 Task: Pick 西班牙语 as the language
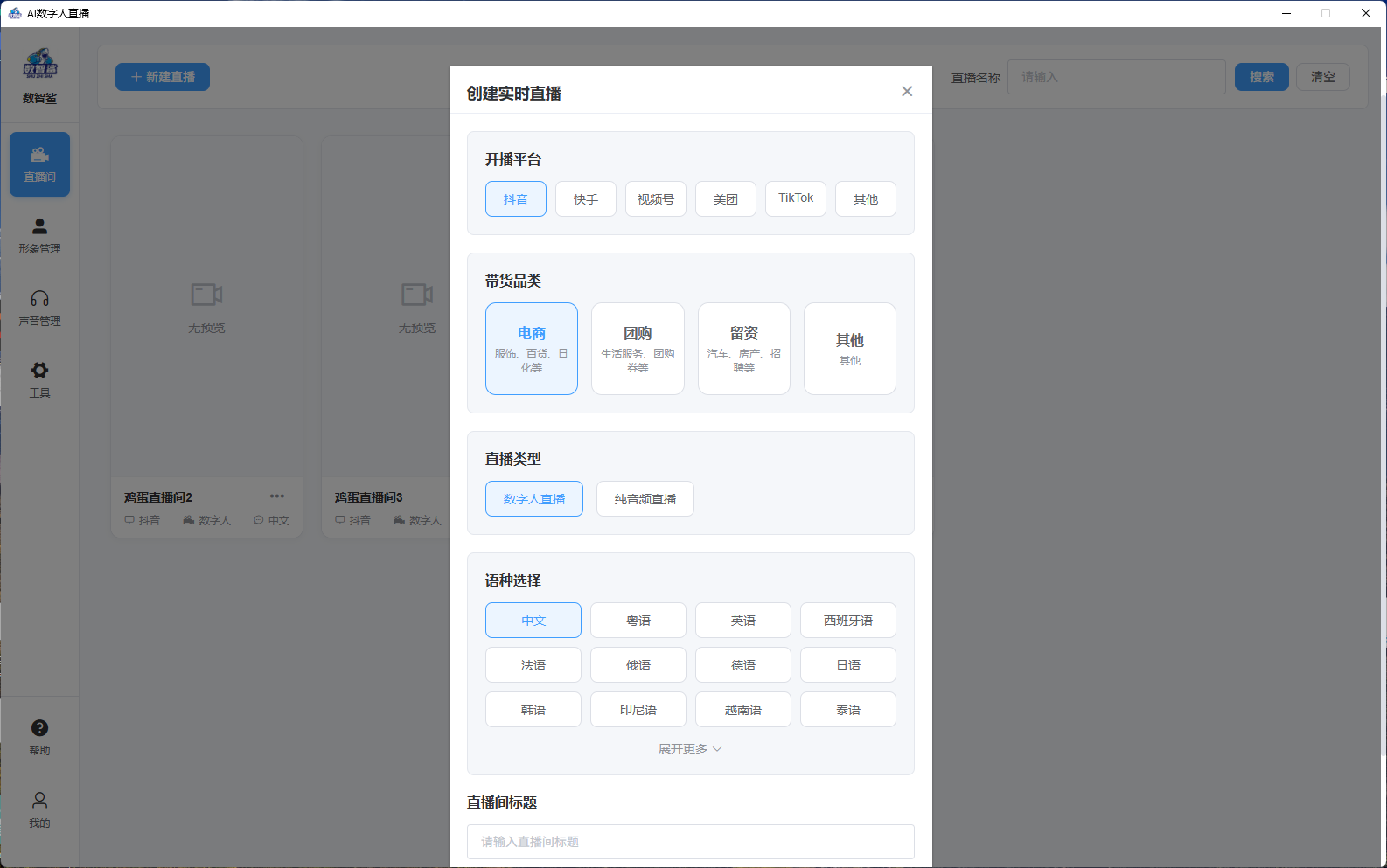[848, 620]
